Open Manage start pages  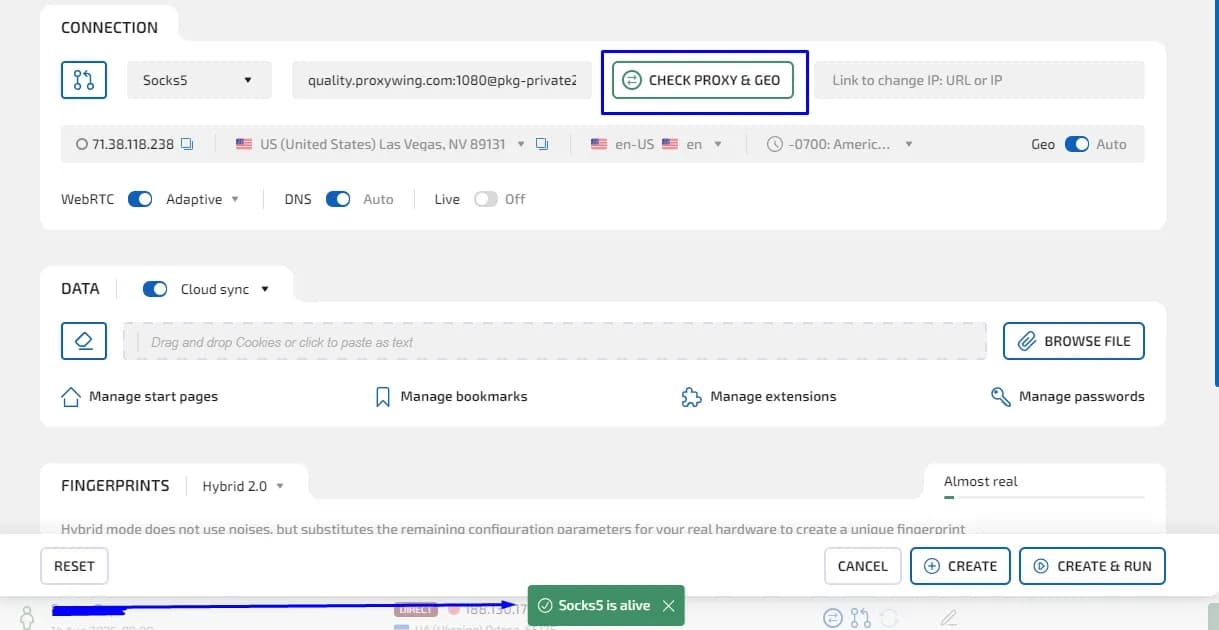point(152,396)
